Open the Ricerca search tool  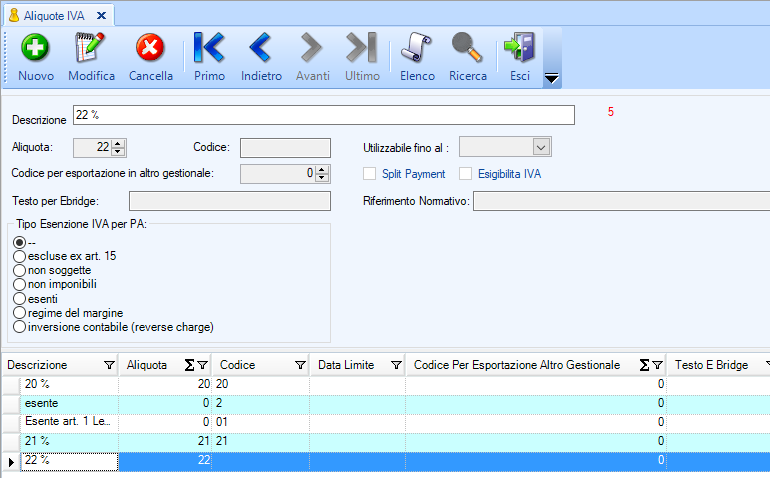pos(467,48)
